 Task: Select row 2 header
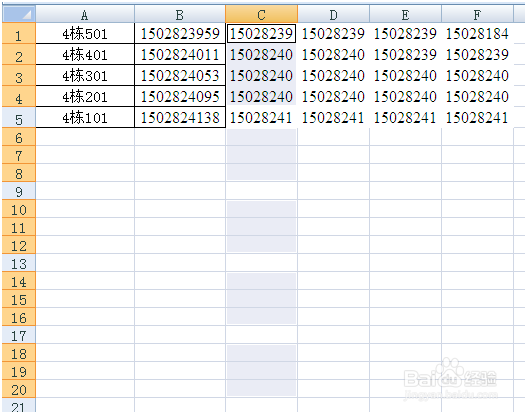tap(19, 54)
